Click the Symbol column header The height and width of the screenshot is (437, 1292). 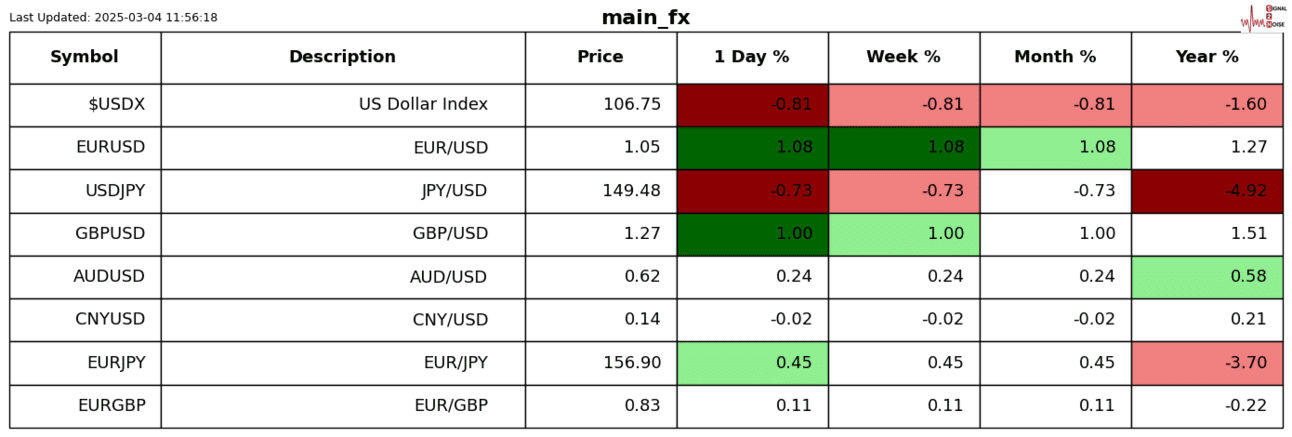85,57
